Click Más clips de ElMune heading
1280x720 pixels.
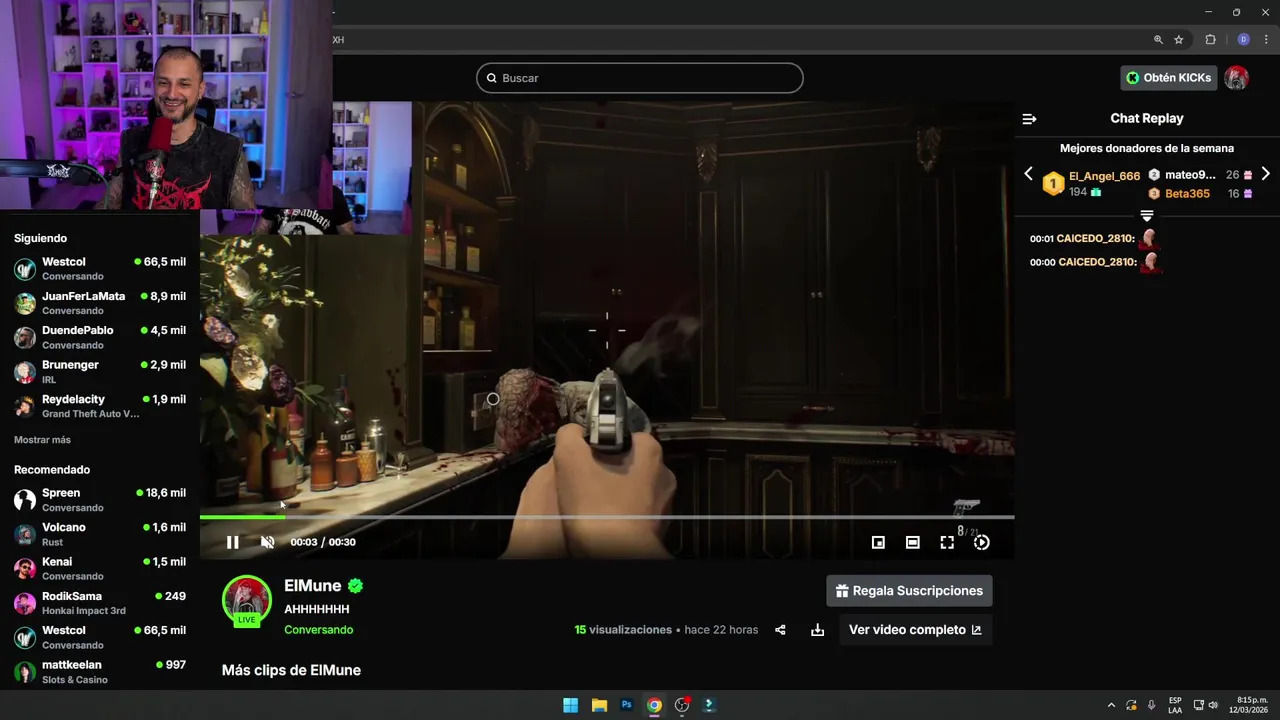[291, 670]
